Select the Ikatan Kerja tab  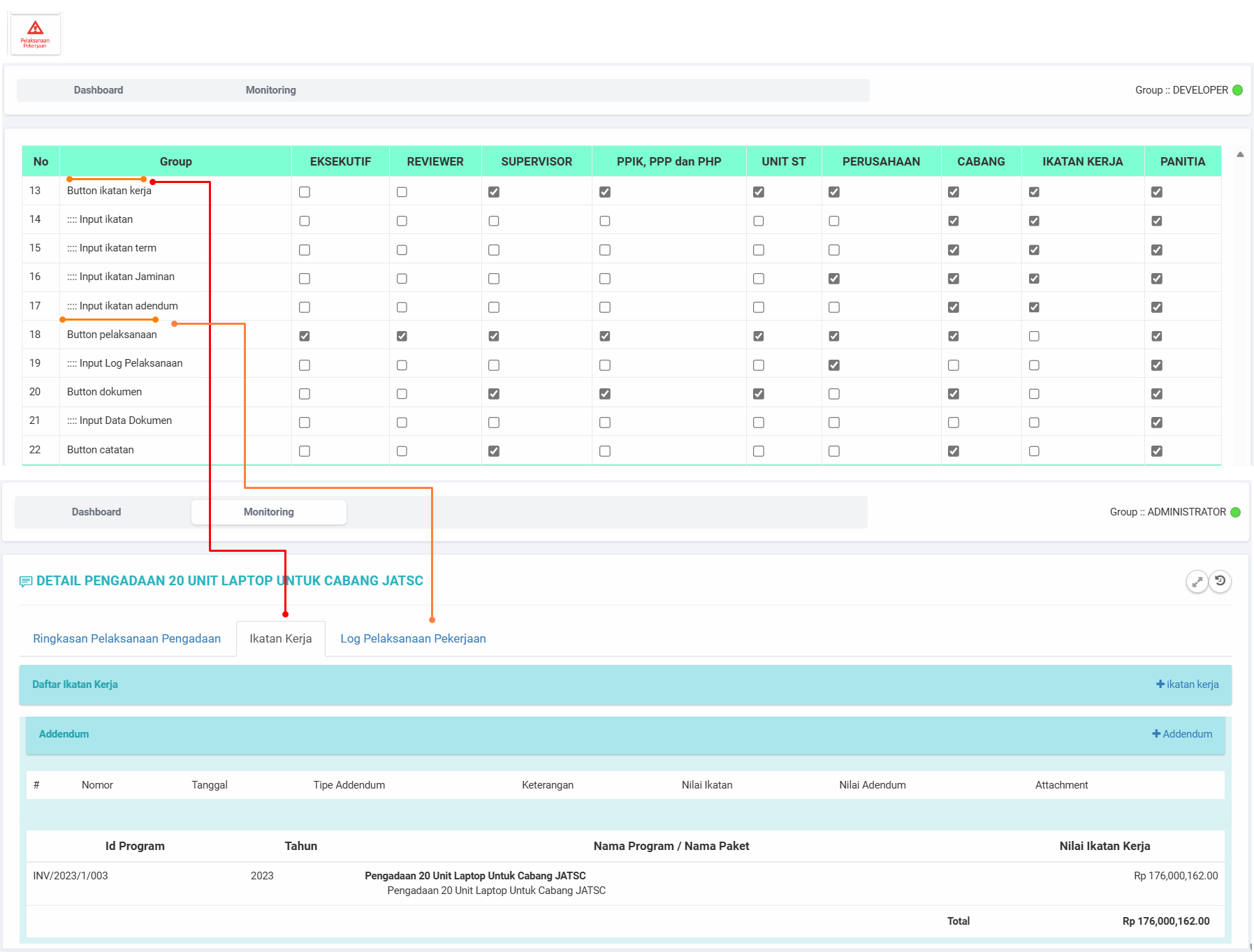(x=281, y=638)
